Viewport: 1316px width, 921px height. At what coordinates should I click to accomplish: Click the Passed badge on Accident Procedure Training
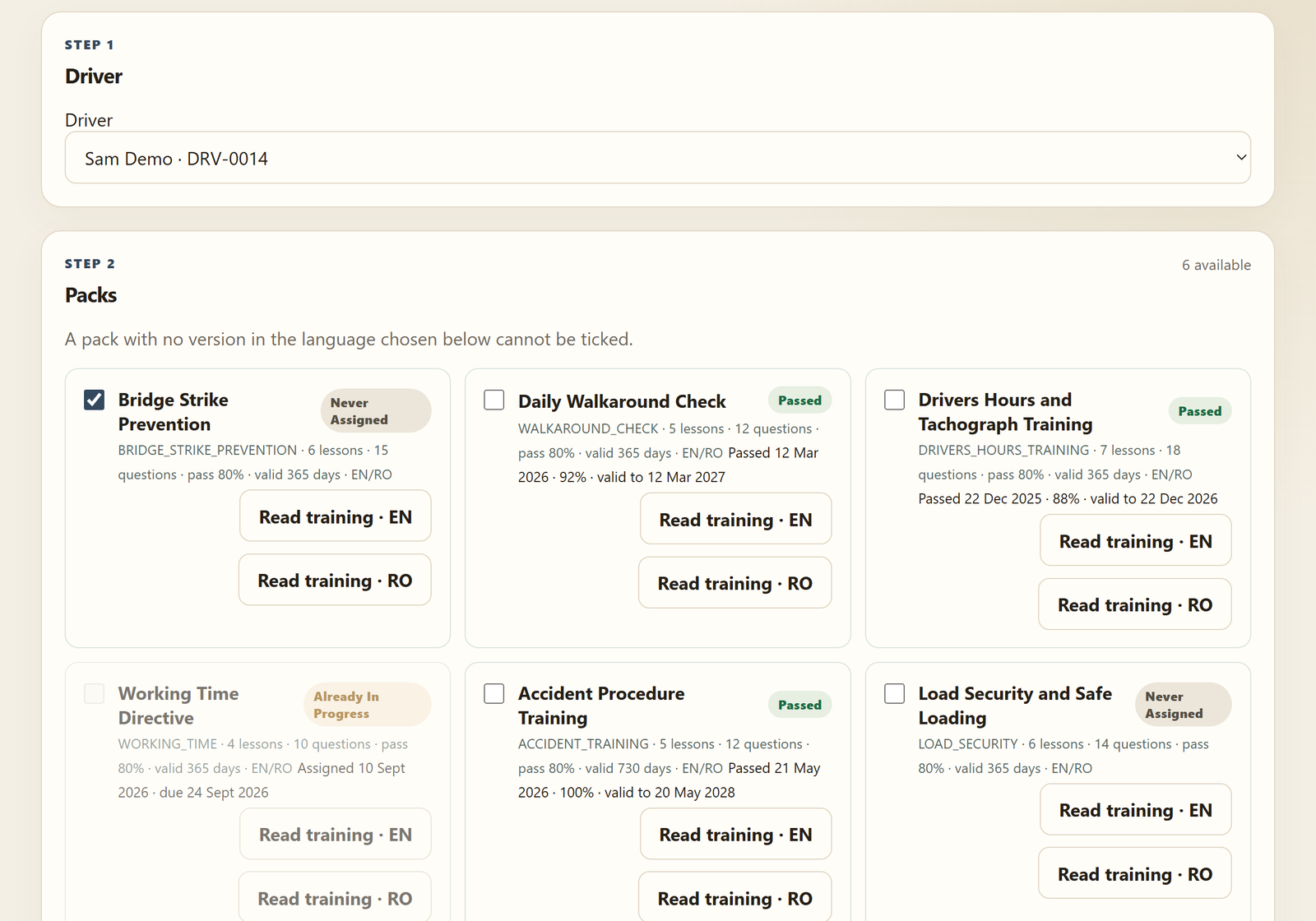click(799, 705)
